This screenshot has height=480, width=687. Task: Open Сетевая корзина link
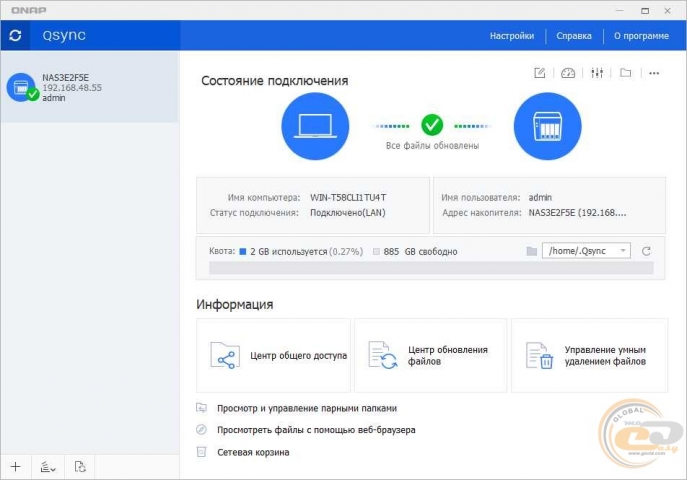253,452
